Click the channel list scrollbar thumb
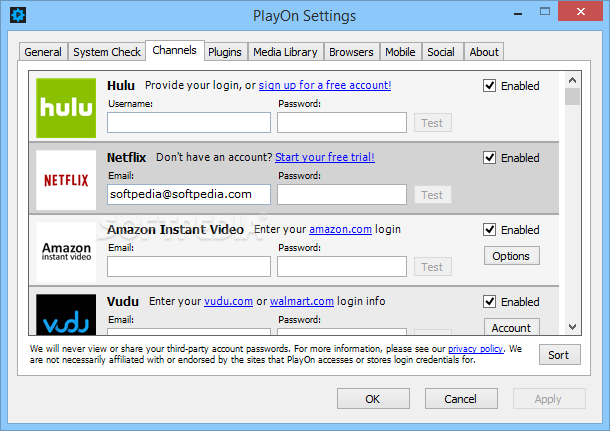The height and width of the screenshot is (431, 610). pyautogui.click(x=572, y=97)
